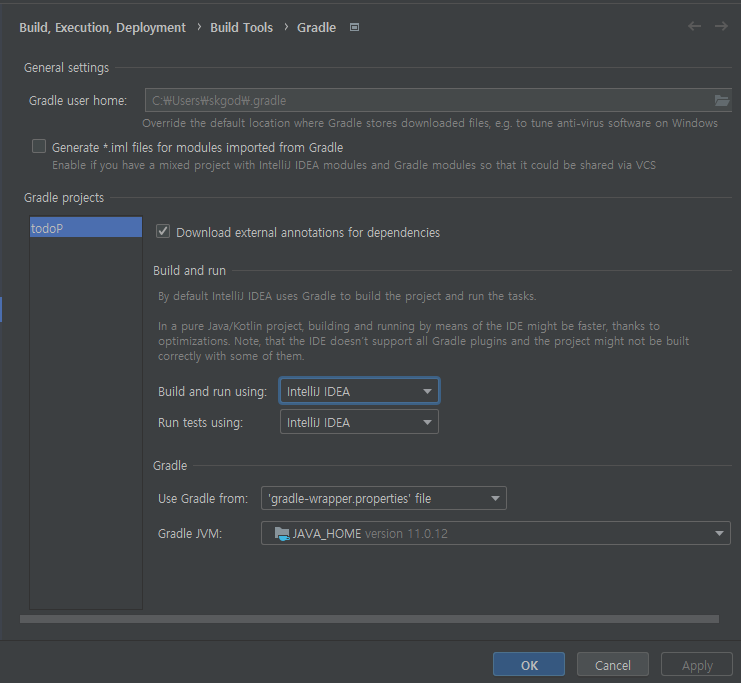
Task: Click the General settings section heading
Action: point(67,68)
